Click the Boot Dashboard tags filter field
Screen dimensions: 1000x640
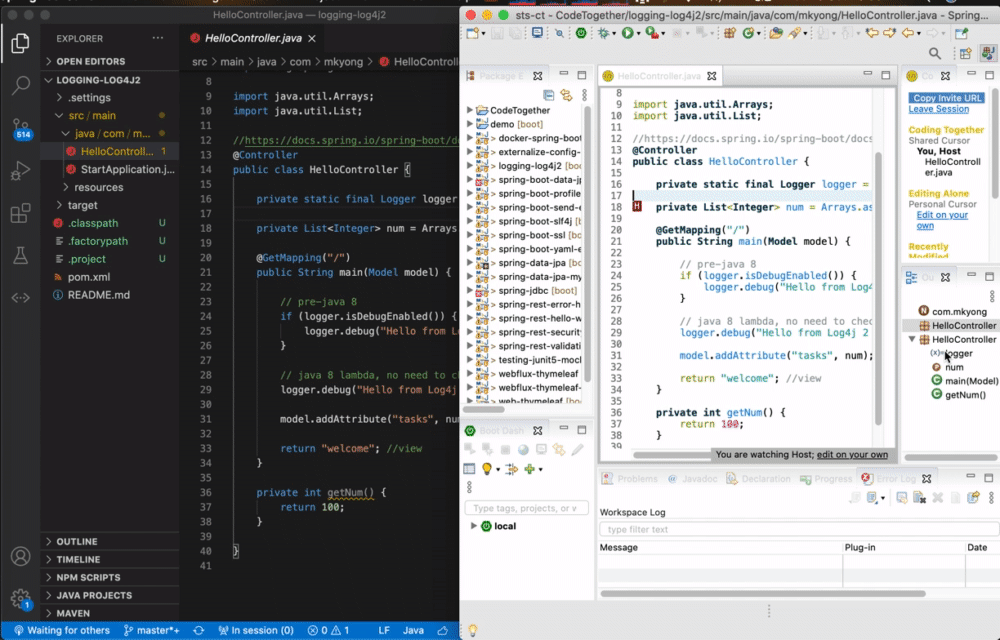point(526,508)
